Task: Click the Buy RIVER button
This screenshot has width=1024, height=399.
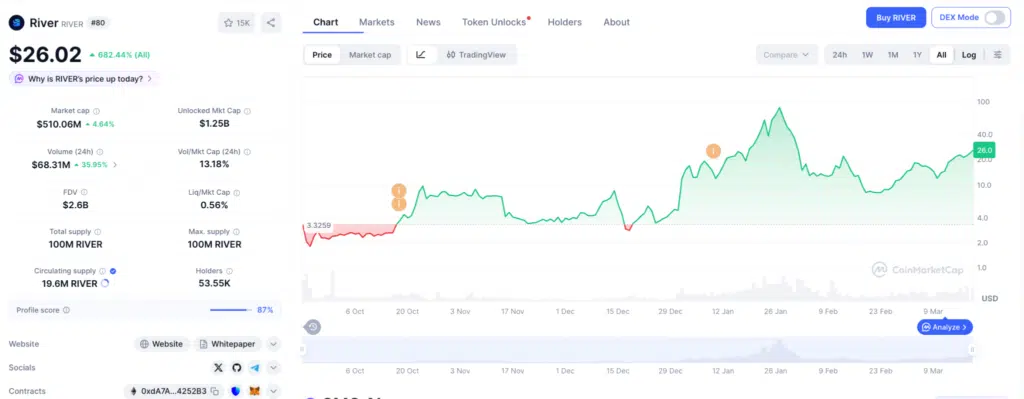Action: click(x=896, y=18)
